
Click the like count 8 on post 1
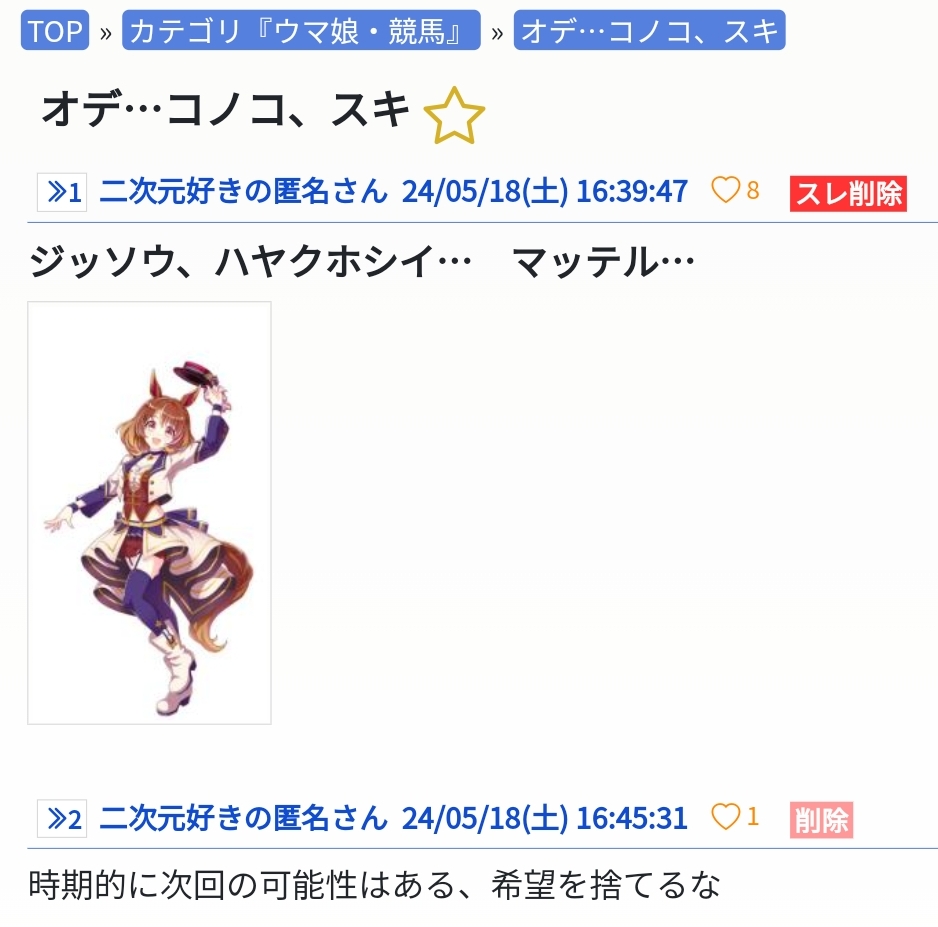tap(753, 191)
